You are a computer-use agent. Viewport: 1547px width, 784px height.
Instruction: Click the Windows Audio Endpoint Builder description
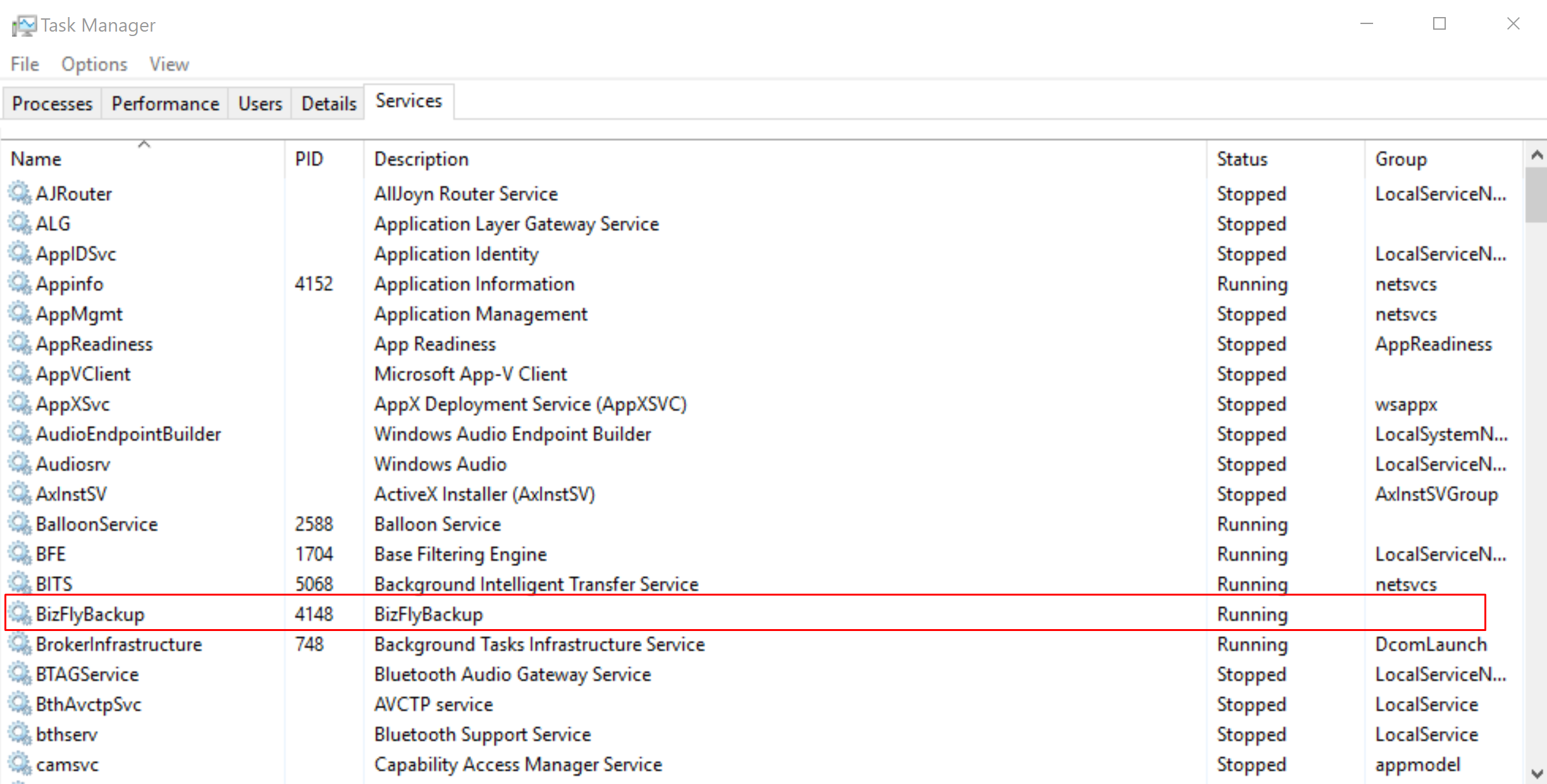click(512, 434)
